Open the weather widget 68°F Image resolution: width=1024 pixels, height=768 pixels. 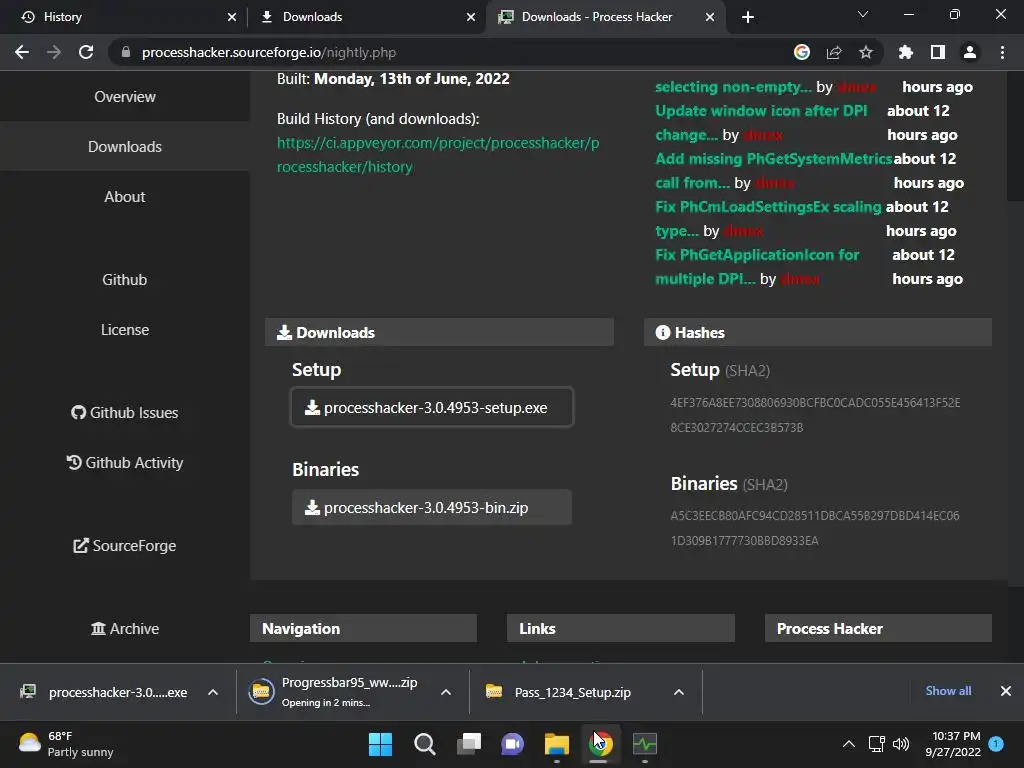click(x=67, y=744)
